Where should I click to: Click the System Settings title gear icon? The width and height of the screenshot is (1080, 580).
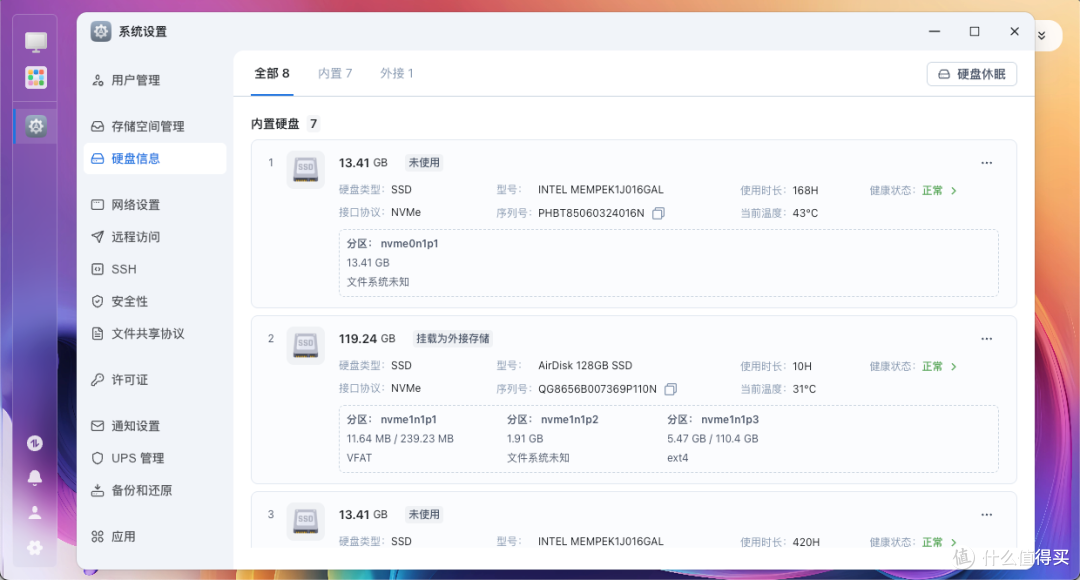click(x=101, y=31)
